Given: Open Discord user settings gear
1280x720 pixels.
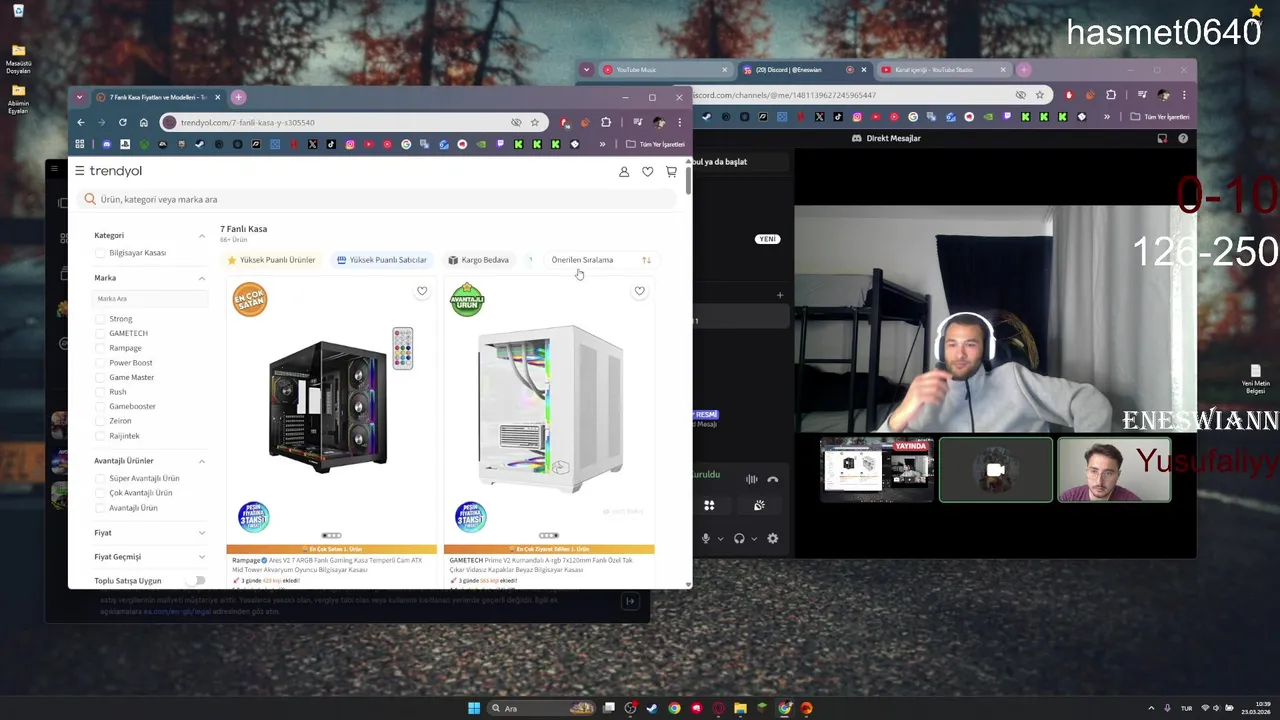Looking at the screenshot, I should [x=772, y=538].
